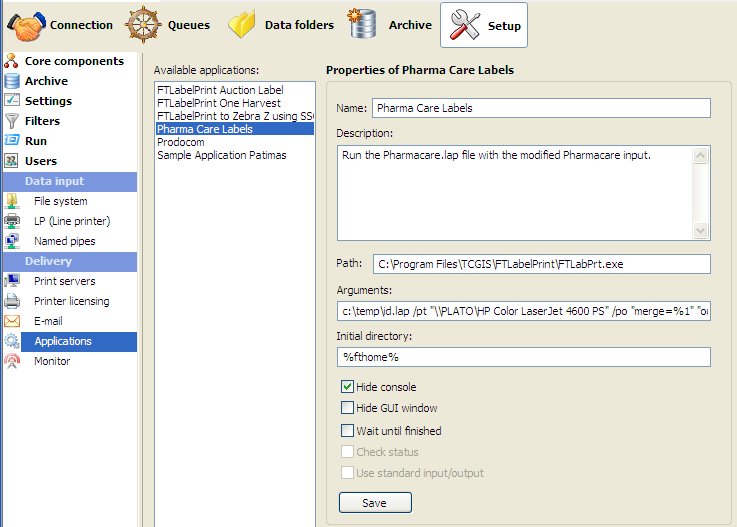Select the Filters funnel icon in sidebar
The width and height of the screenshot is (737, 527).
click(12, 121)
